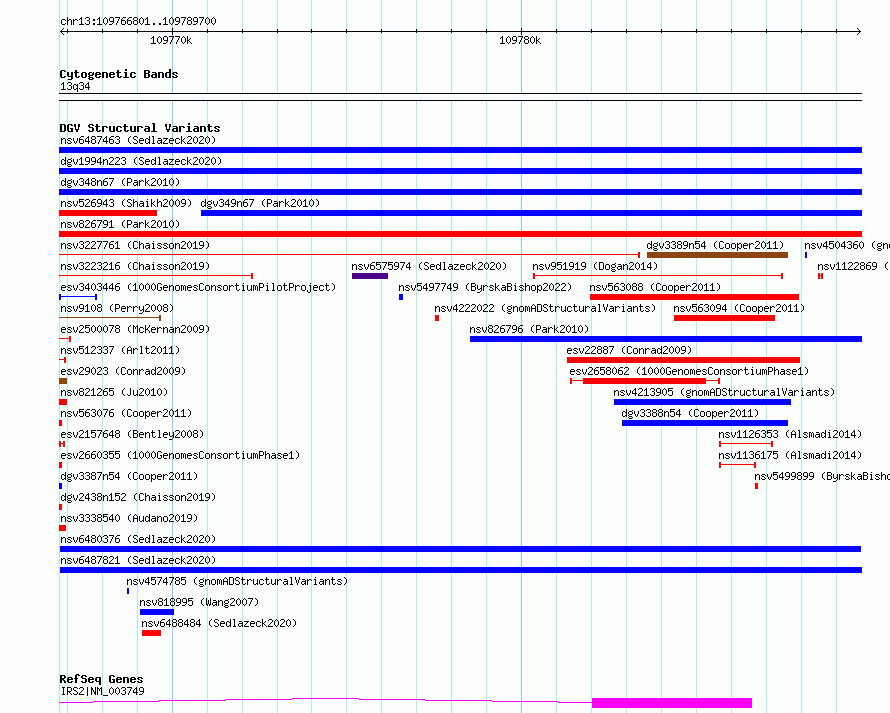Select the nsv4504360 variant label
This screenshot has height=713, width=890.
pos(846,245)
